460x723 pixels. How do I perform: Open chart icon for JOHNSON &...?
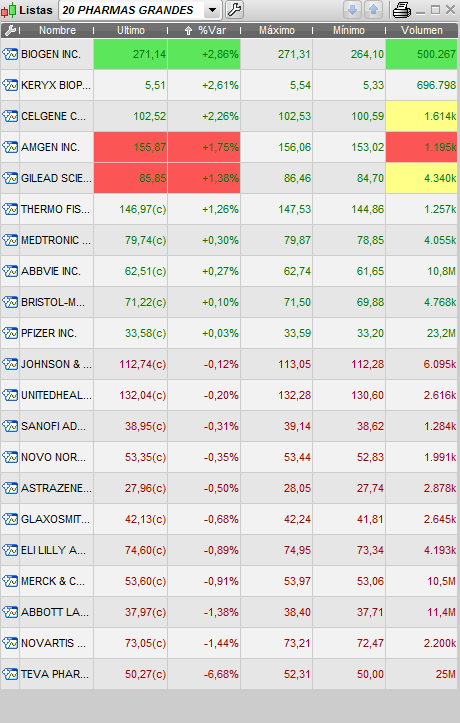tap(10, 364)
